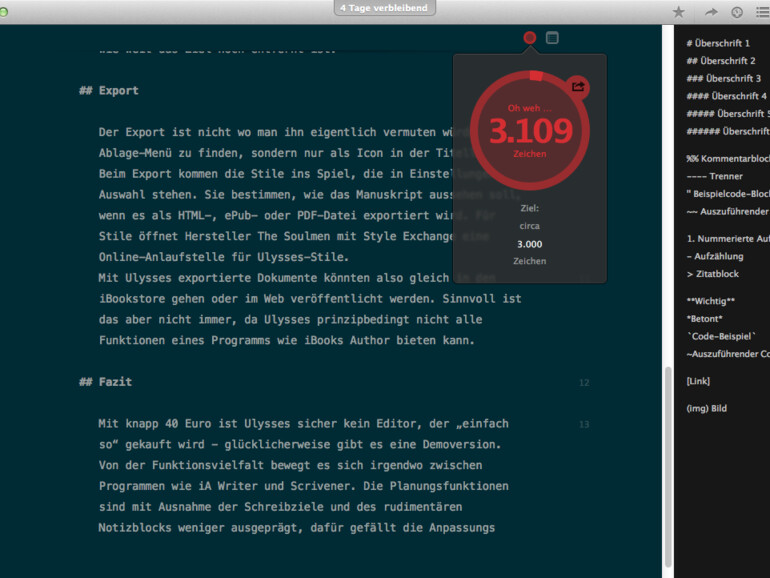
Task: Click paragraph number 13 in the margin
Action: coord(584,424)
